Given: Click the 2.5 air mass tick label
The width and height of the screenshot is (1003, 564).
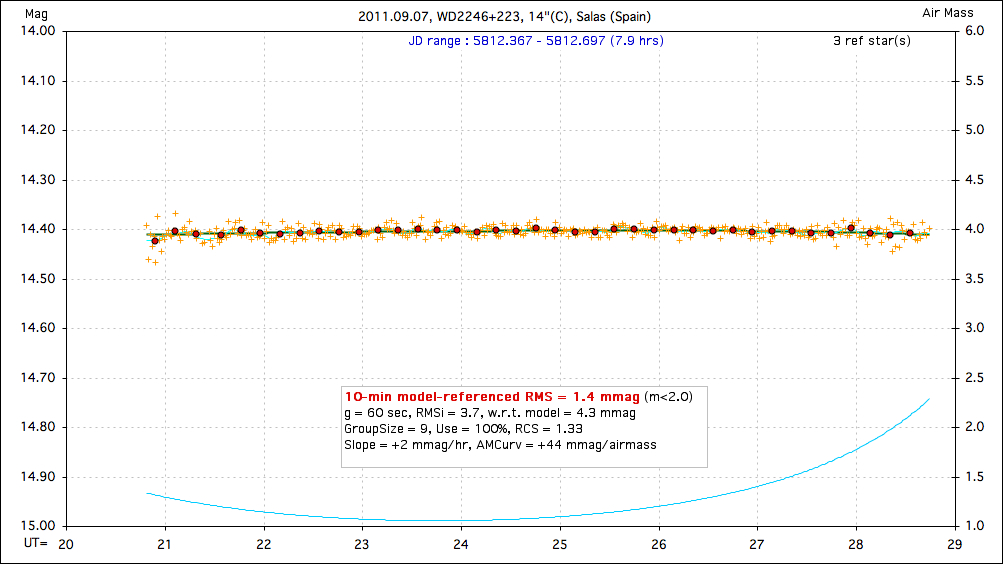Looking at the screenshot, I should (975, 378).
